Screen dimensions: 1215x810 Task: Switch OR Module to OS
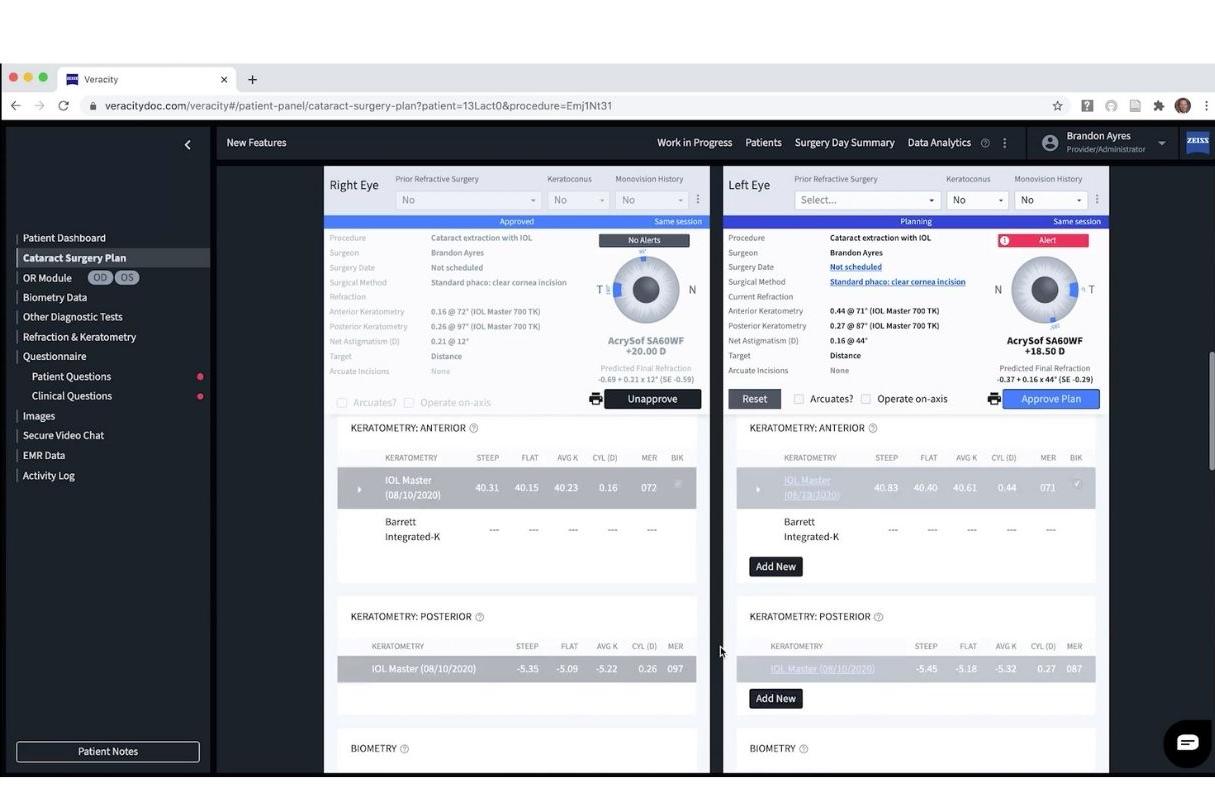[x=127, y=278]
